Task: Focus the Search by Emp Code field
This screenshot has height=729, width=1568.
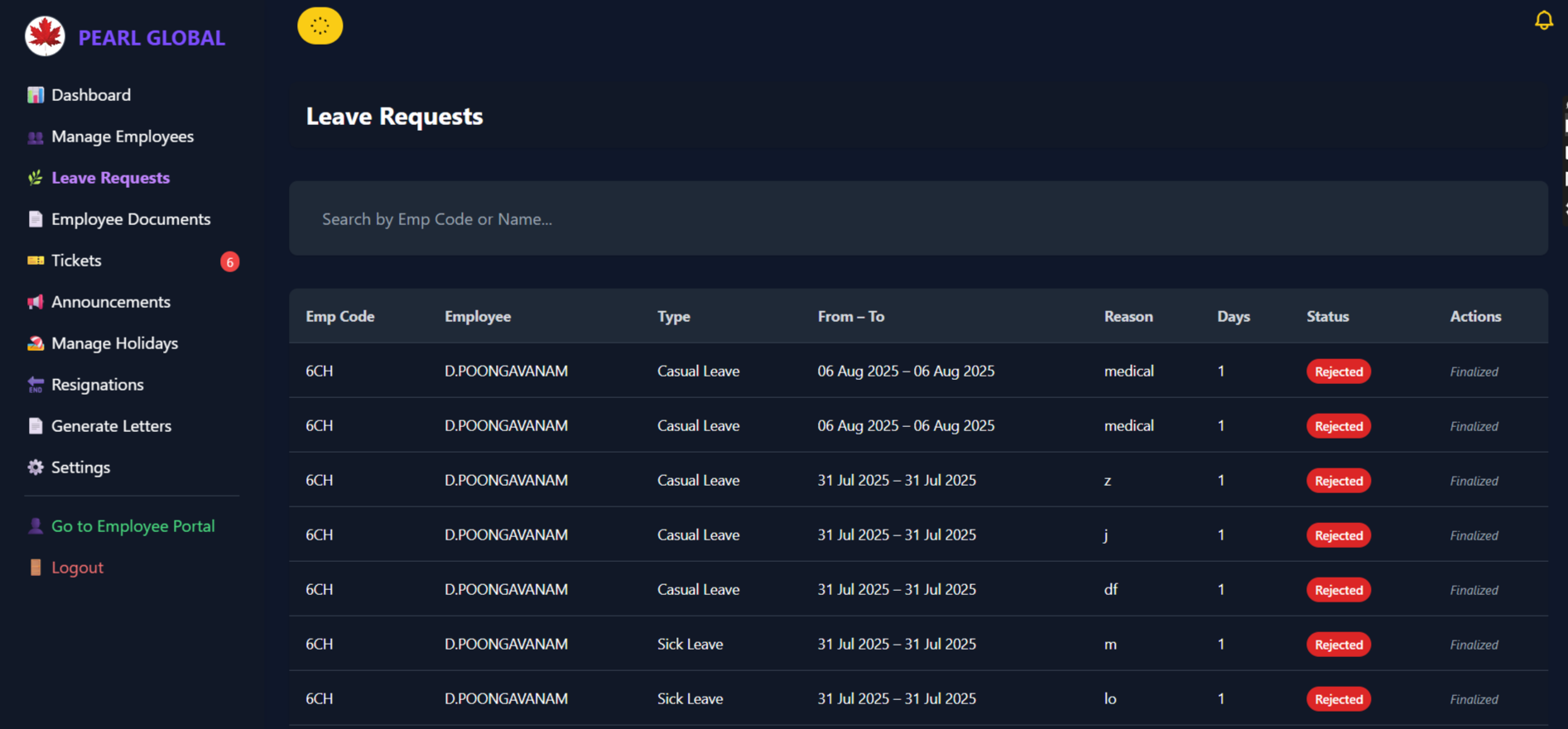Action: pyautogui.click(x=917, y=218)
